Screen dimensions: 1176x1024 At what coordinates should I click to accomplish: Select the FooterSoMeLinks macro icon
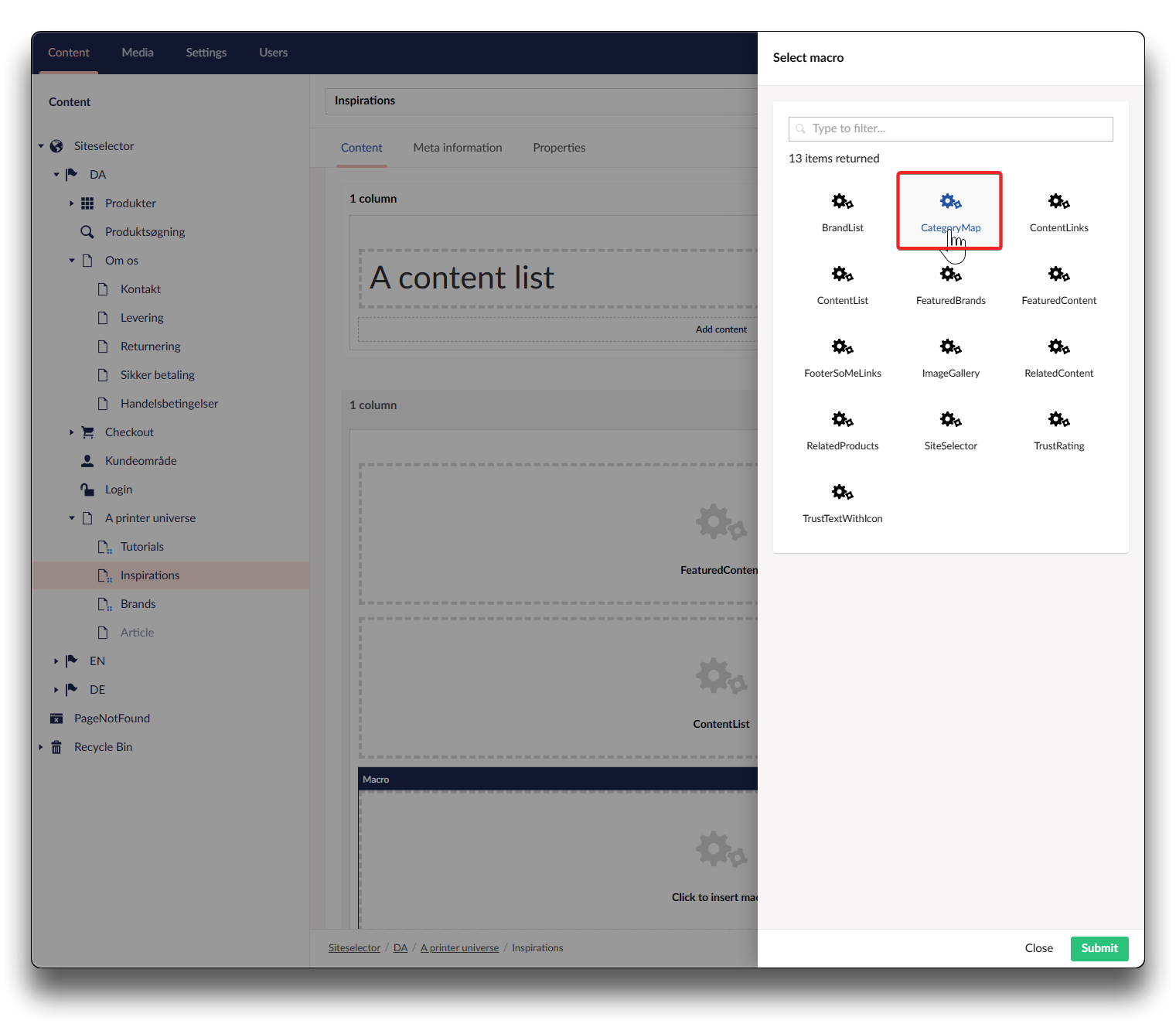tap(842, 347)
